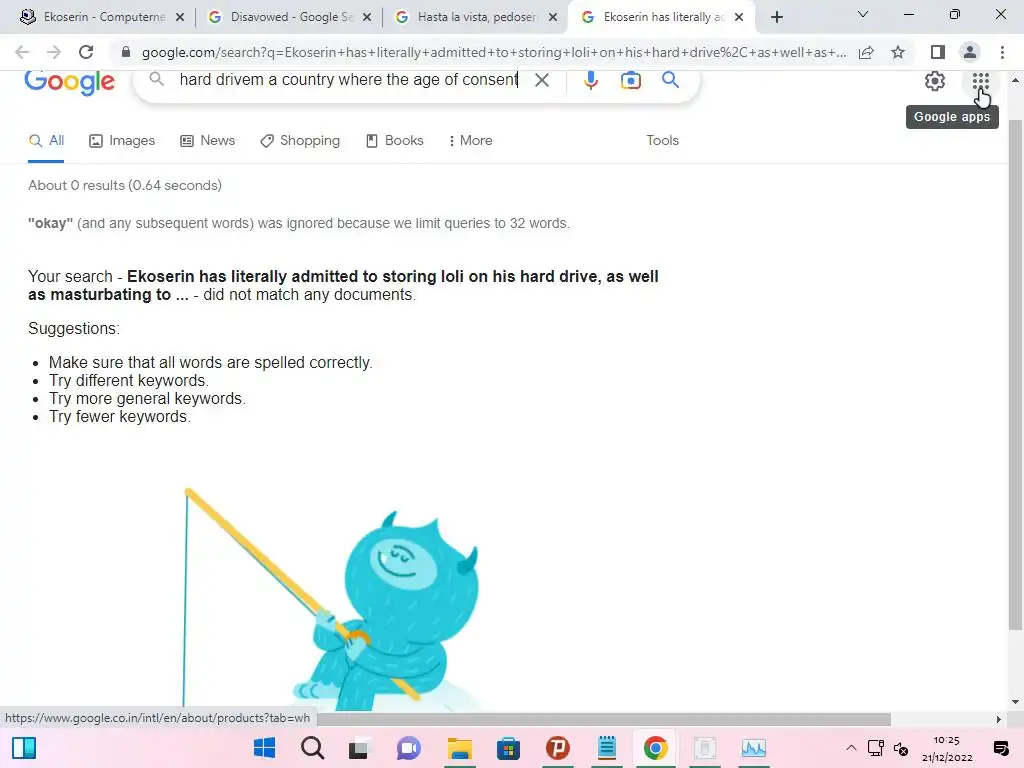The width and height of the screenshot is (1024, 768).
Task: Open the tab search dropdown chevron
Action: pos(863,14)
